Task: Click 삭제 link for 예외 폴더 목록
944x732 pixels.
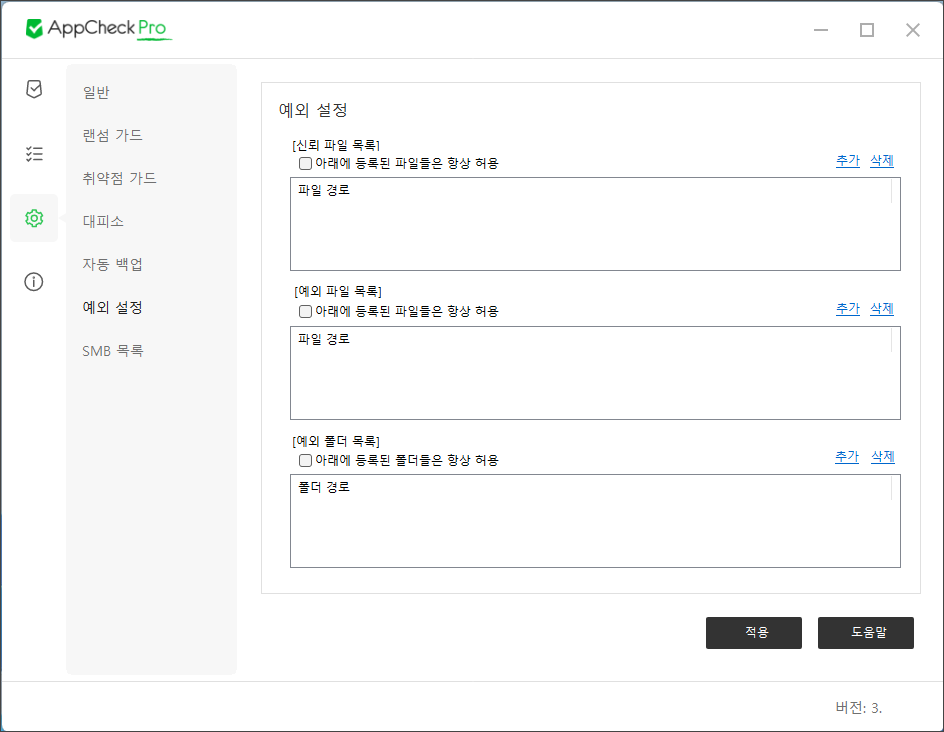Action: 882,457
